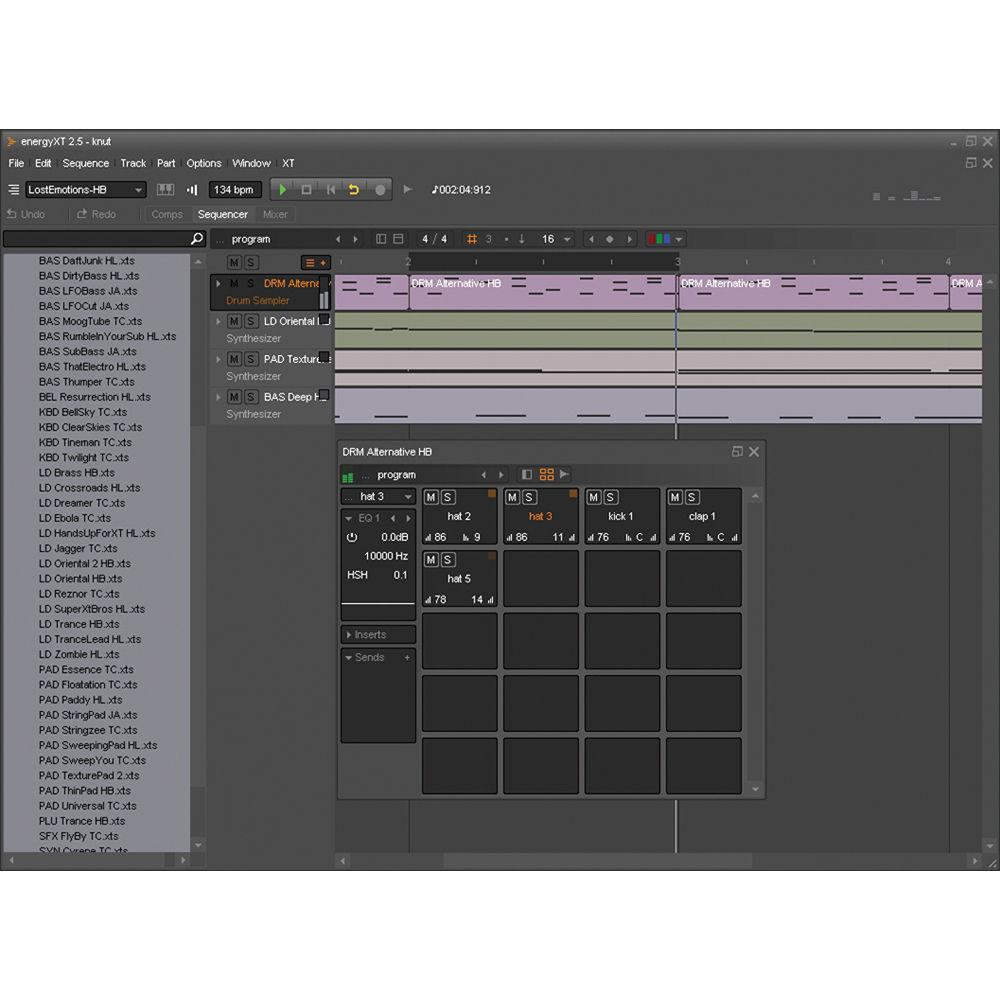The height and width of the screenshot is (1000, 1000).
Task: Open the Sequence menu
Action: [85, 163]
